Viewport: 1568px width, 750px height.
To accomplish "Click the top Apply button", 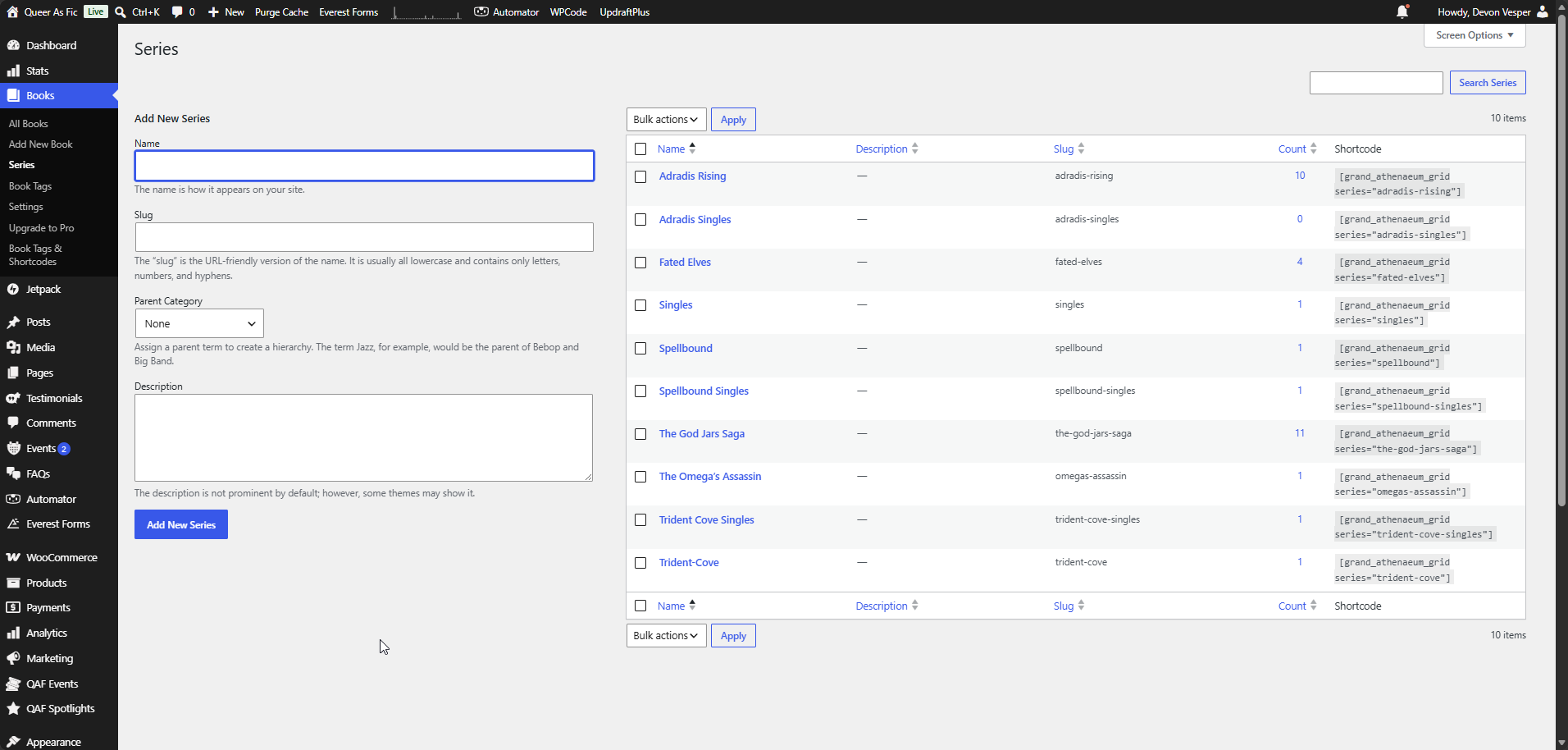I will pos(733,119).
